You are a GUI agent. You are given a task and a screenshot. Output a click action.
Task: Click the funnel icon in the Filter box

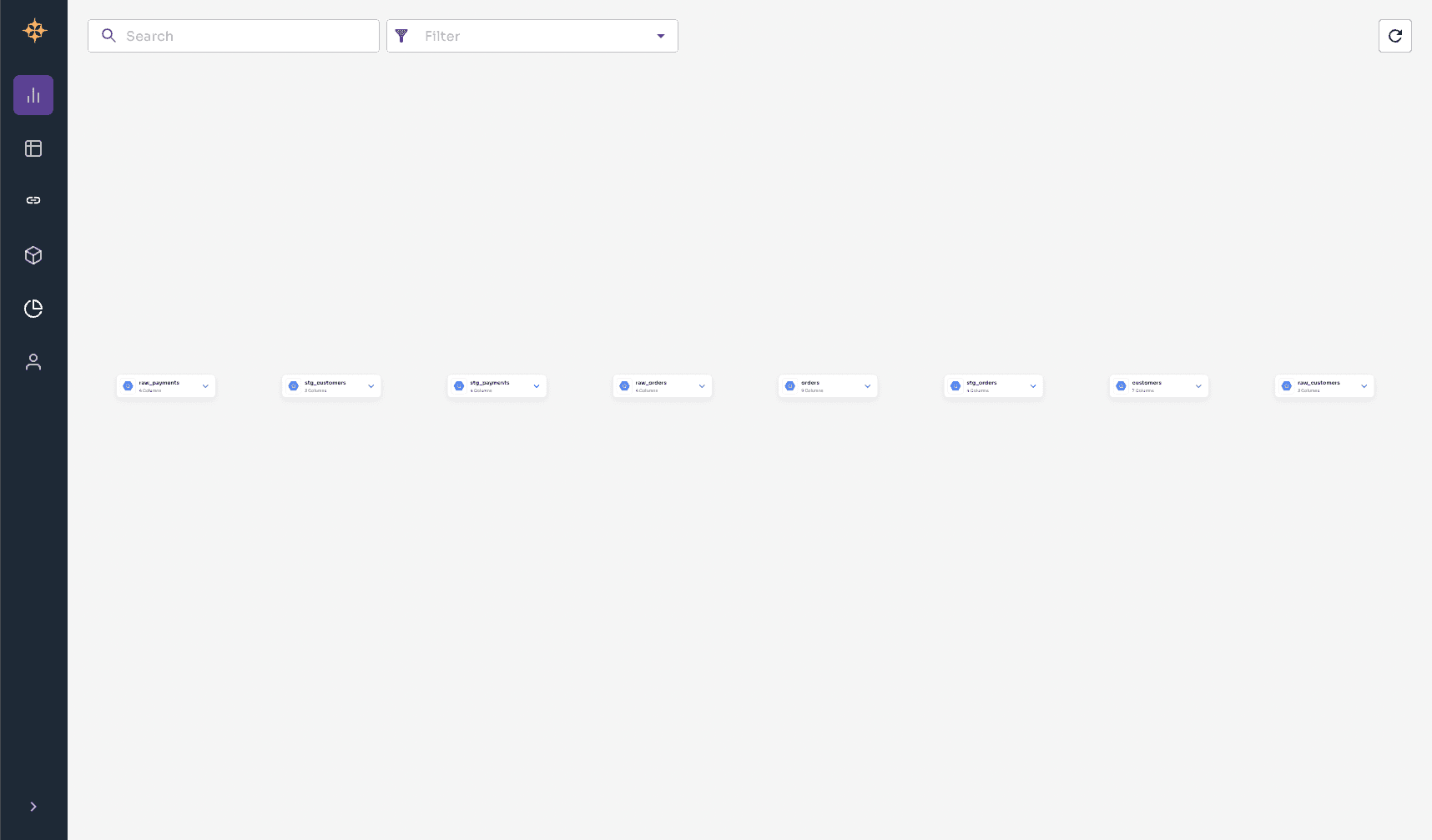[x=403, y=36]
